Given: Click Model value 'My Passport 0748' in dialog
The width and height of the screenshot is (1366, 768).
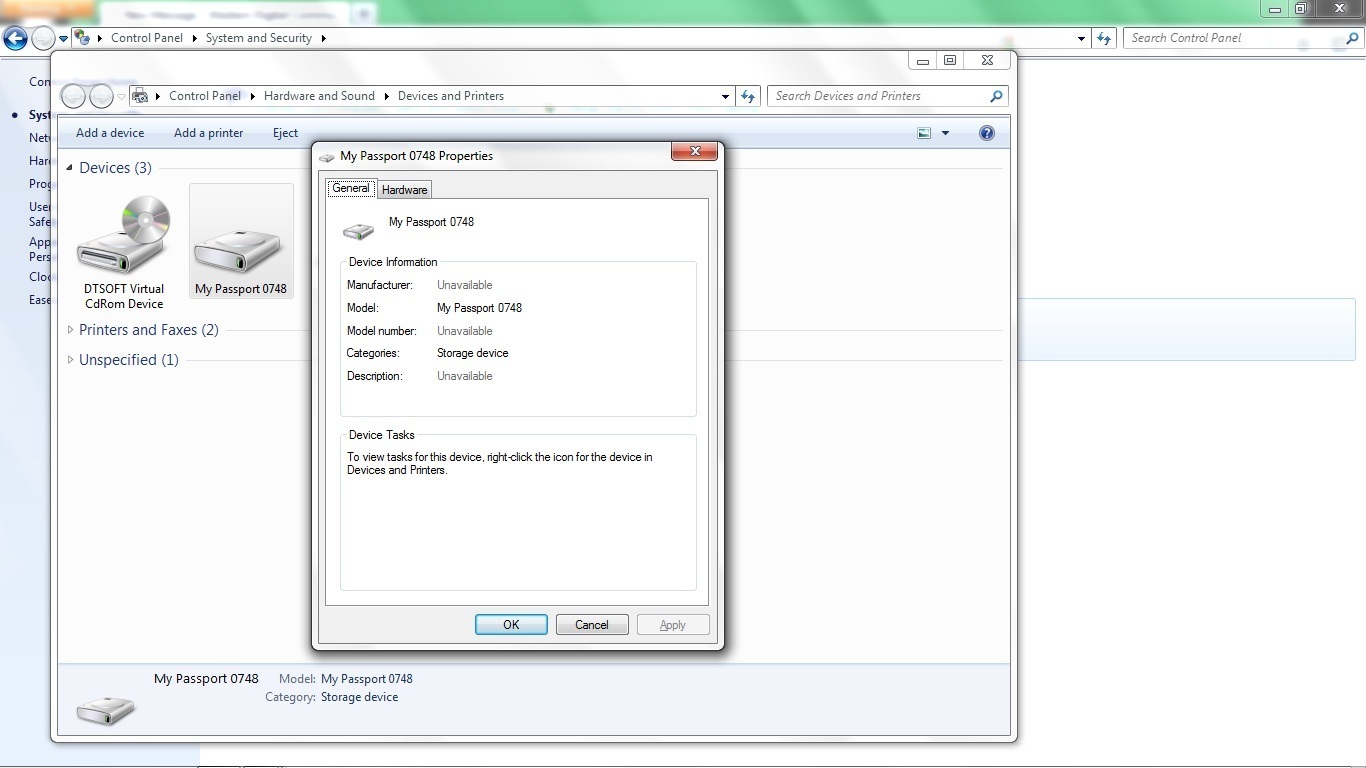Looking at the screenshot, I should (x=480, y=308).
